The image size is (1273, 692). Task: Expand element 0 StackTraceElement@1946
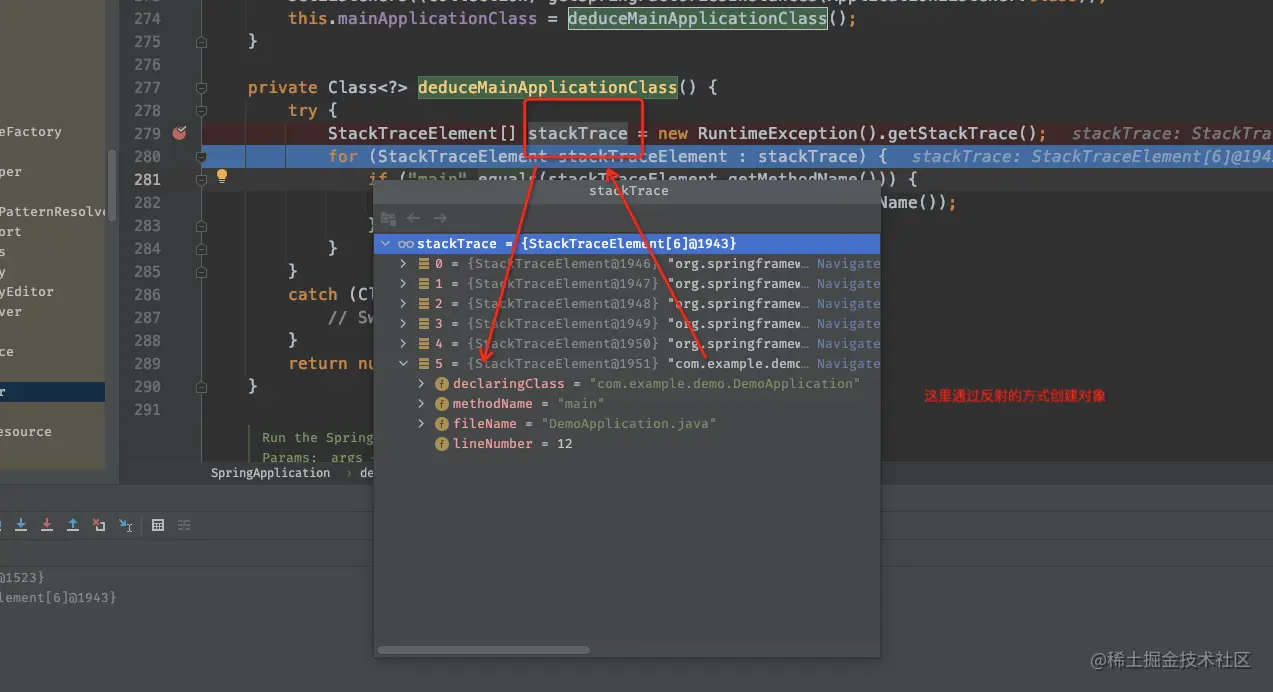click(x=404, y=264)
